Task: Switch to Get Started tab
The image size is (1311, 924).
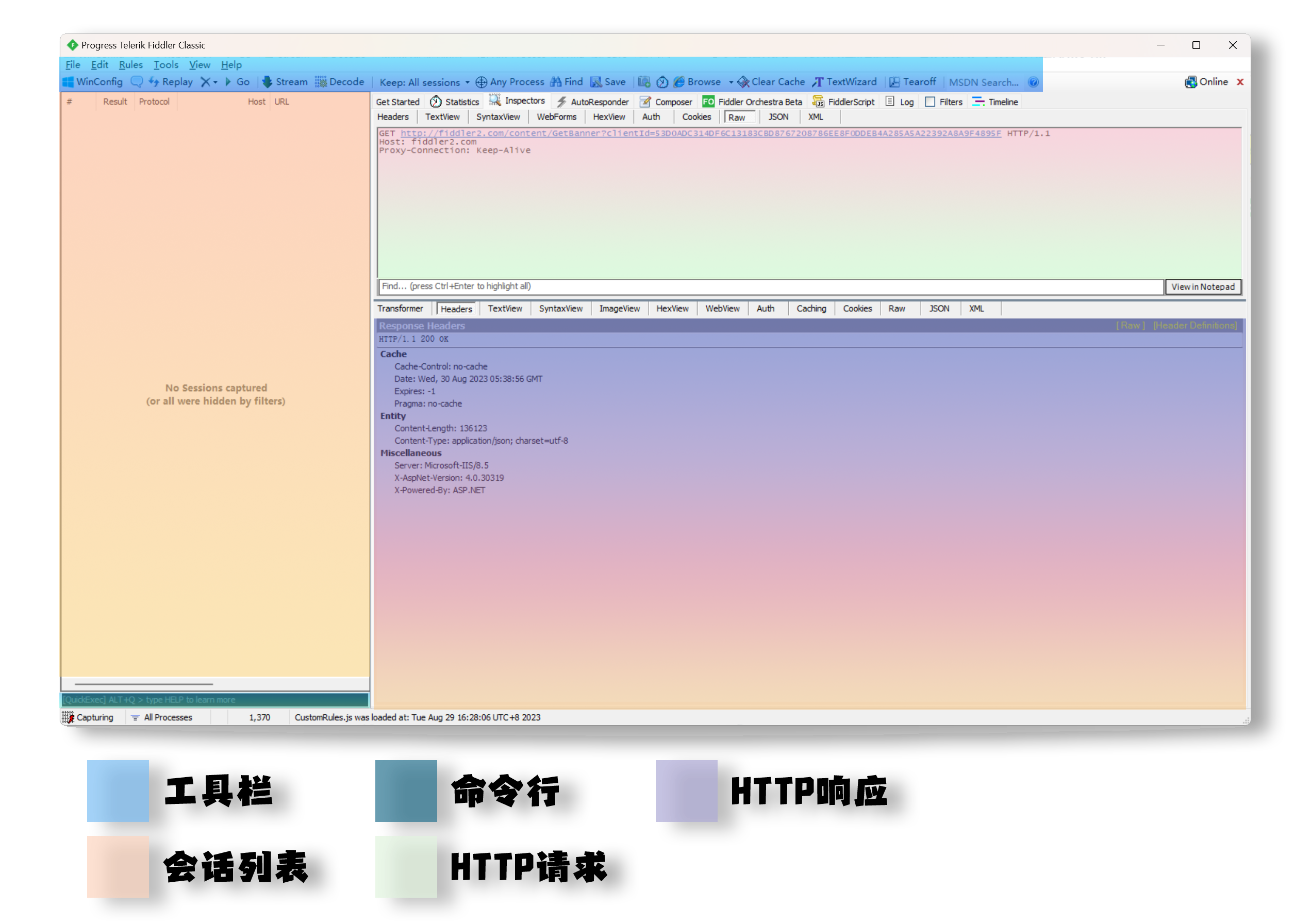Action: point(397,102)
